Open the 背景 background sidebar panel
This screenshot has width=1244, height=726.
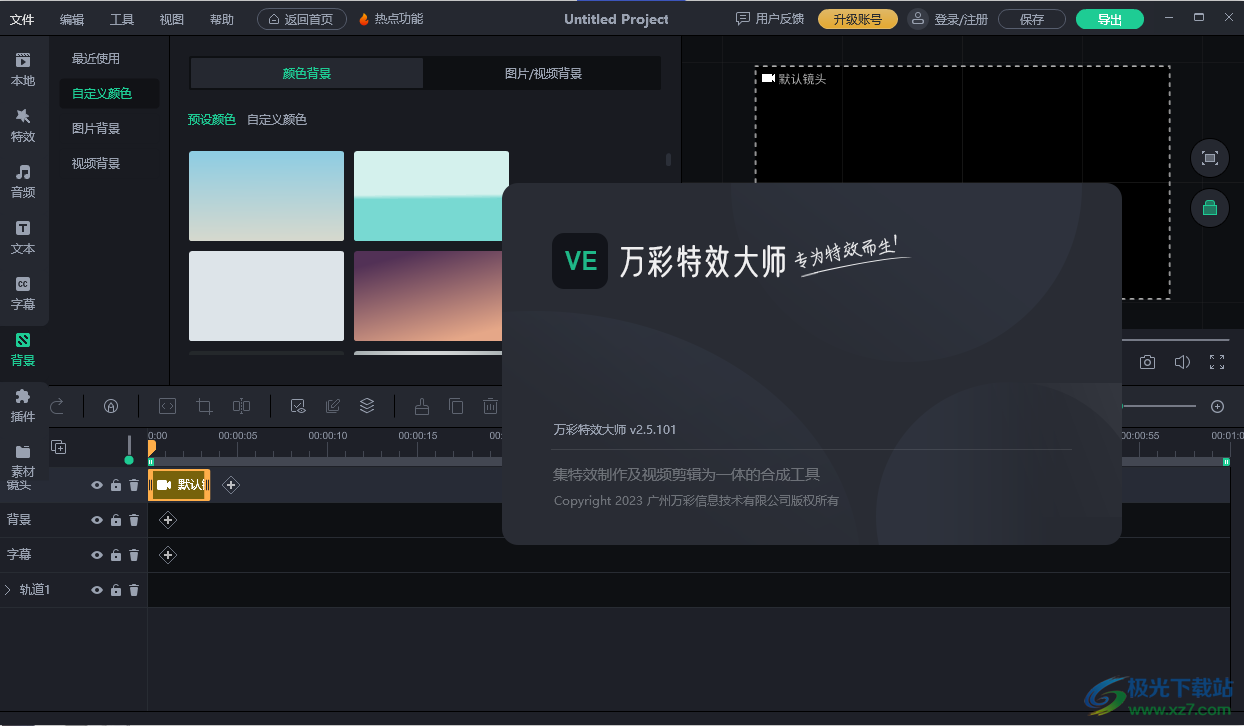(23, 349)
